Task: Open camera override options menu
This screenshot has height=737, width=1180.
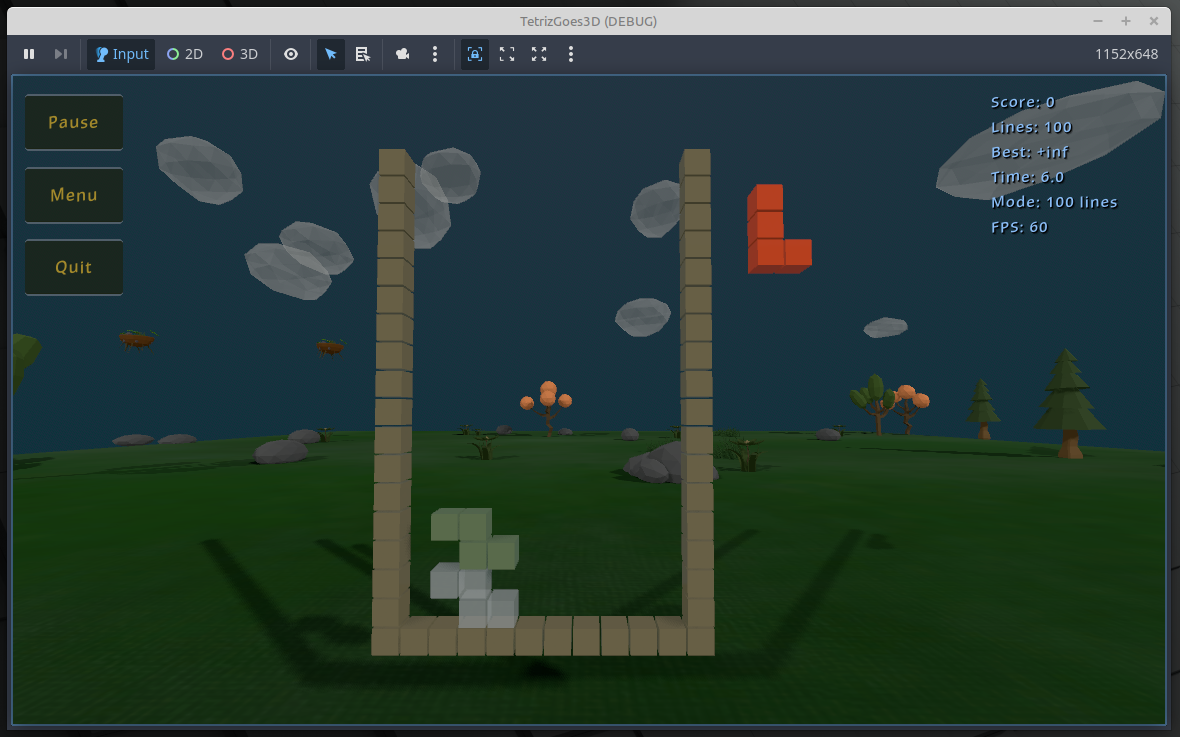Action: click(x=435, y=54)
